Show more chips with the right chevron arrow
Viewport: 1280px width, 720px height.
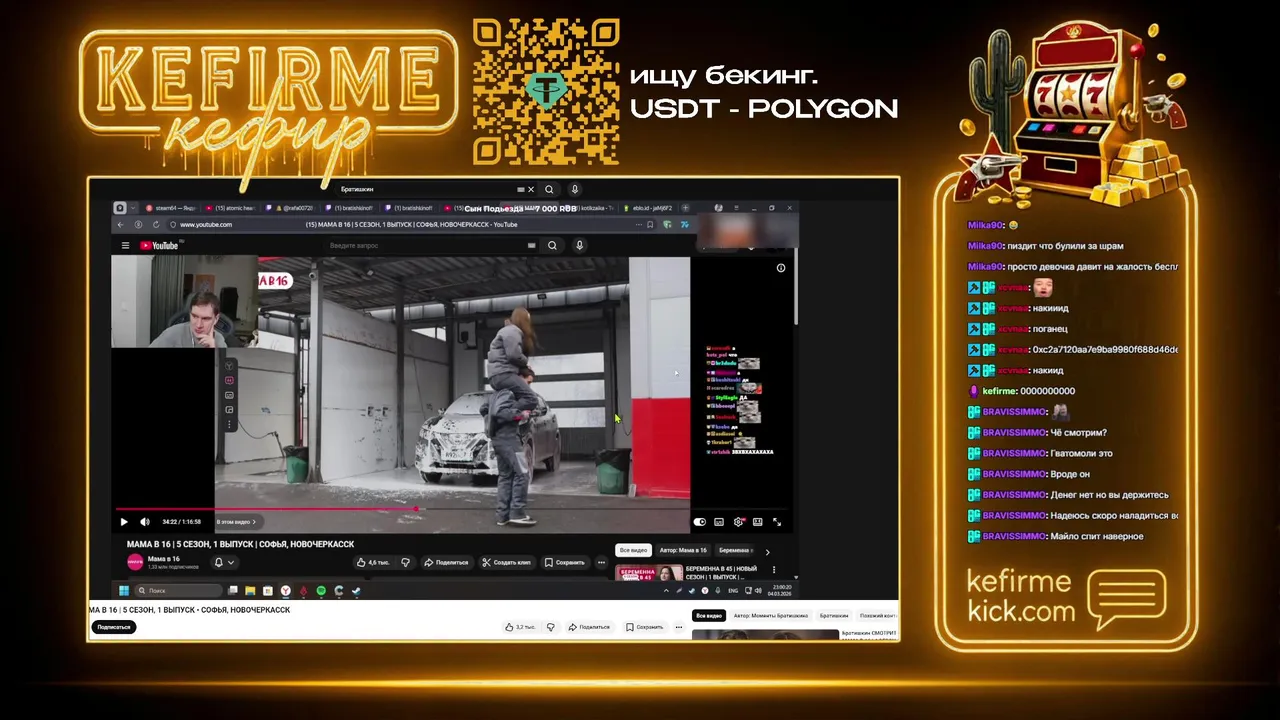click(767, 551)
